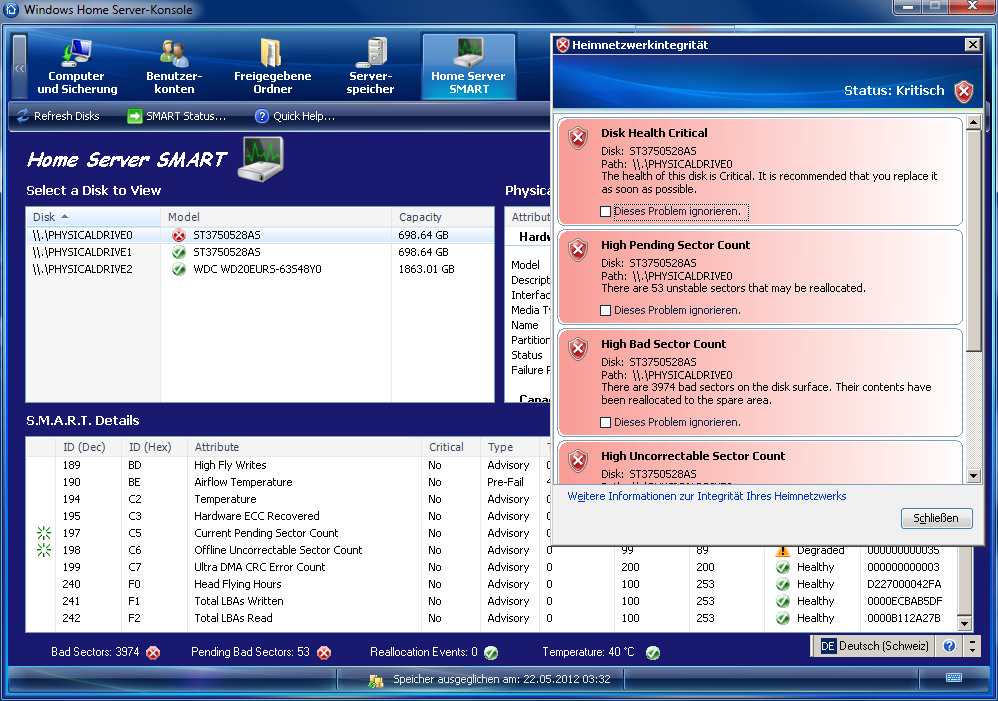The width and height of the screenshot is (998, 701).
Task: Click the Refresh Disks toolbar button
Action: click(x=58, y=116)
